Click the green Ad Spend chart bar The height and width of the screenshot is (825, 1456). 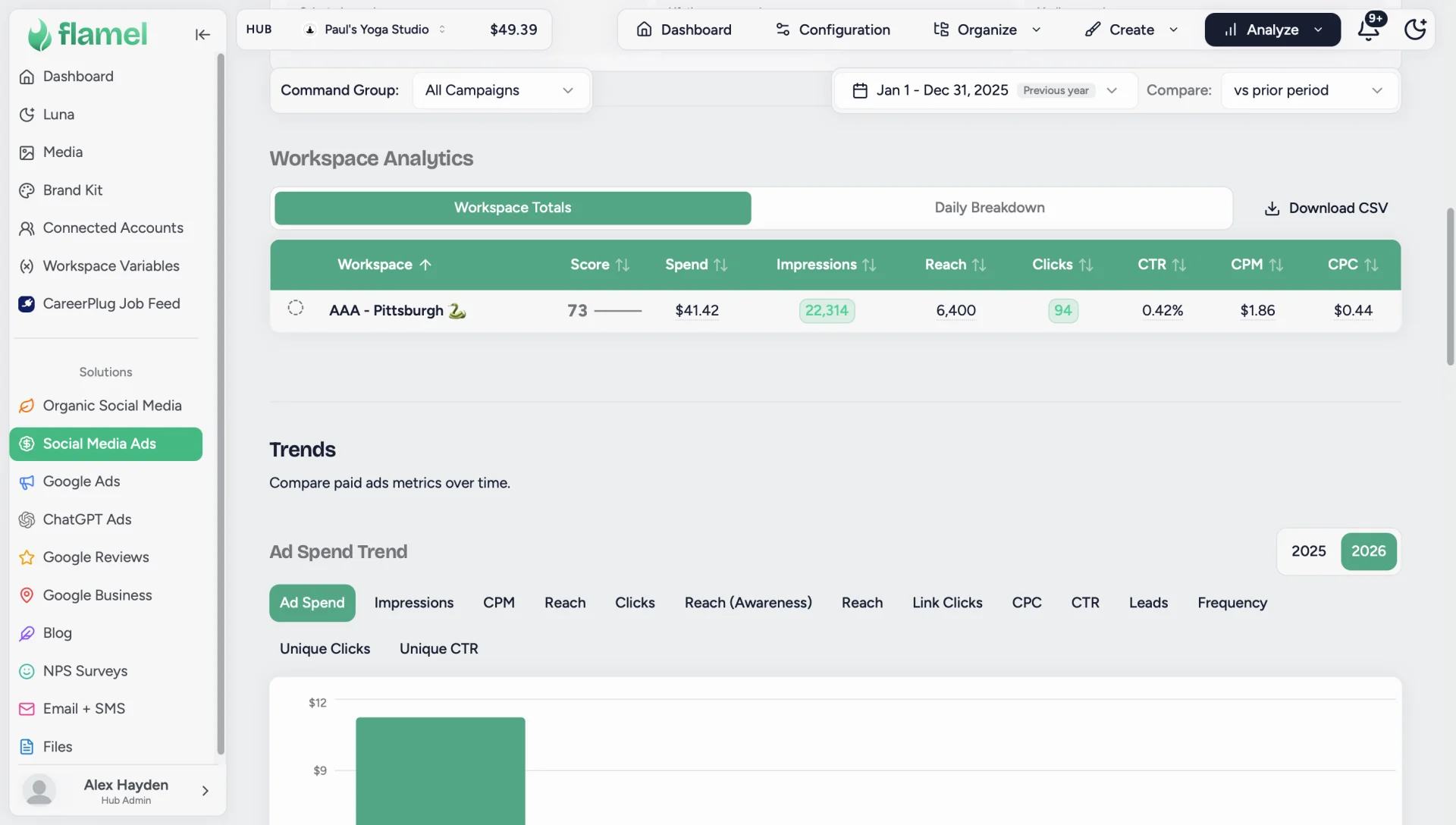441,770
